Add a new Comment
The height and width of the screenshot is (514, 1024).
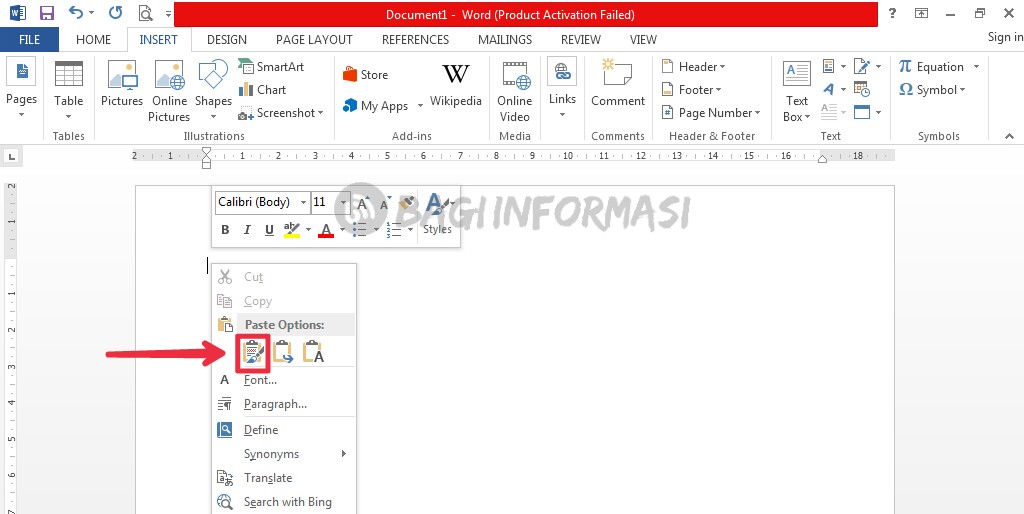pos(618,83)
